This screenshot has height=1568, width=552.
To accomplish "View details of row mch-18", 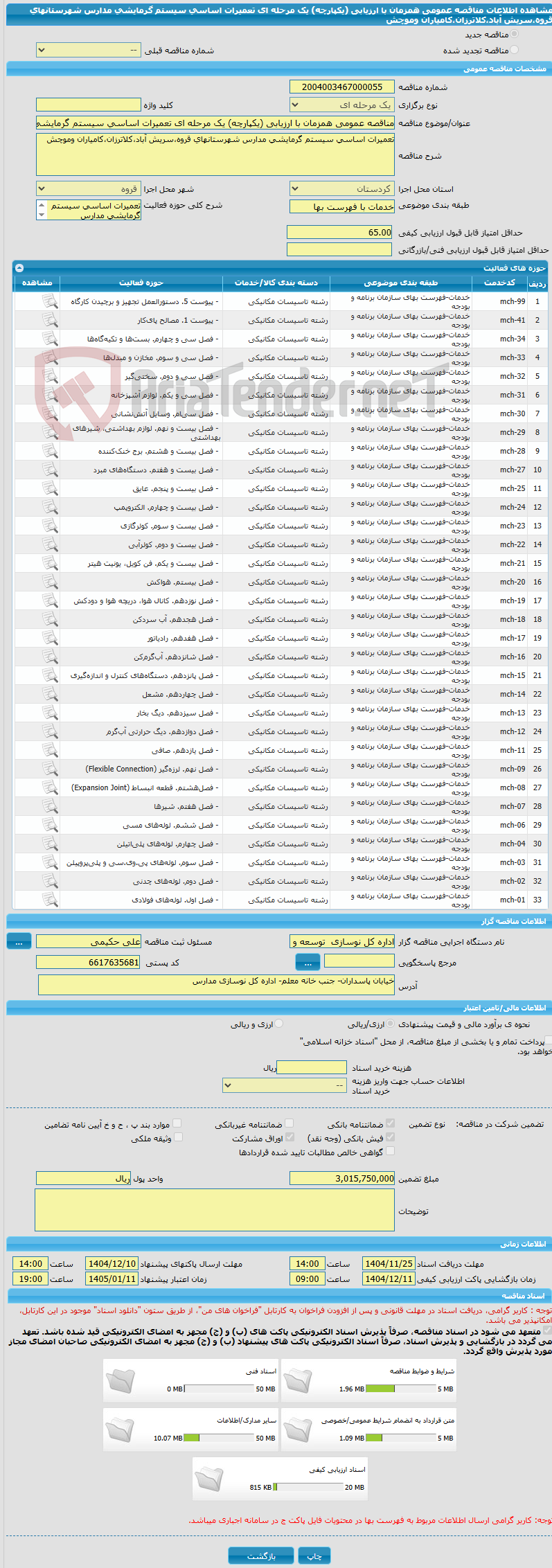I will (50, 619).
